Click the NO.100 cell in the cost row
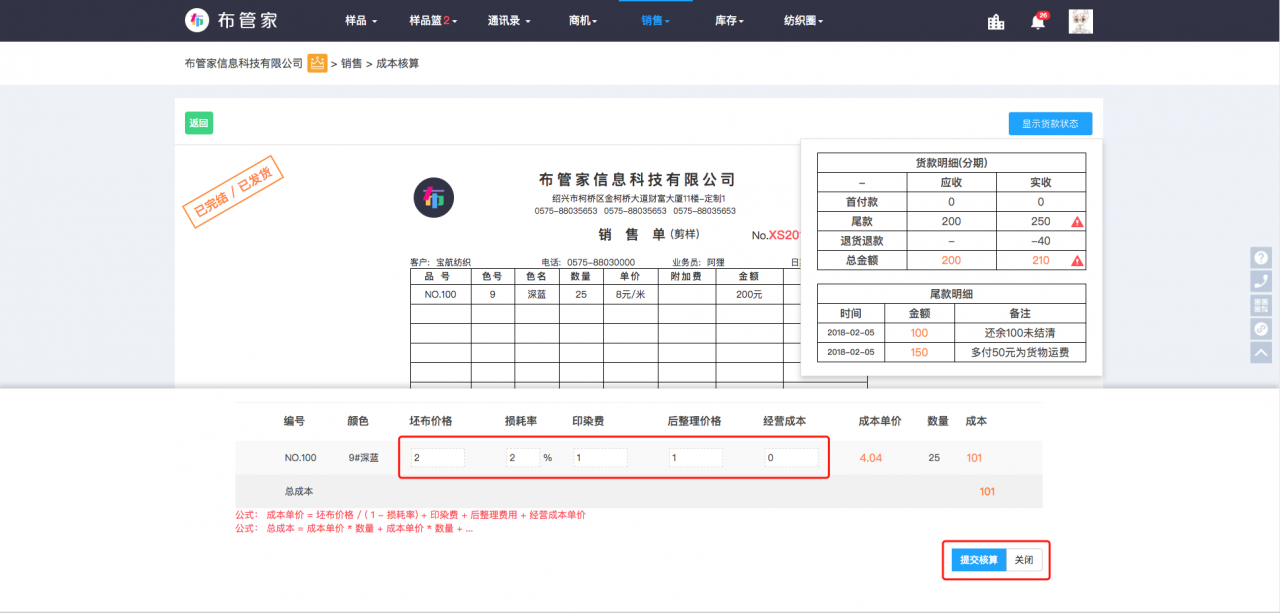The height and width of the screenshot is (613, 1280). [300, 458]
